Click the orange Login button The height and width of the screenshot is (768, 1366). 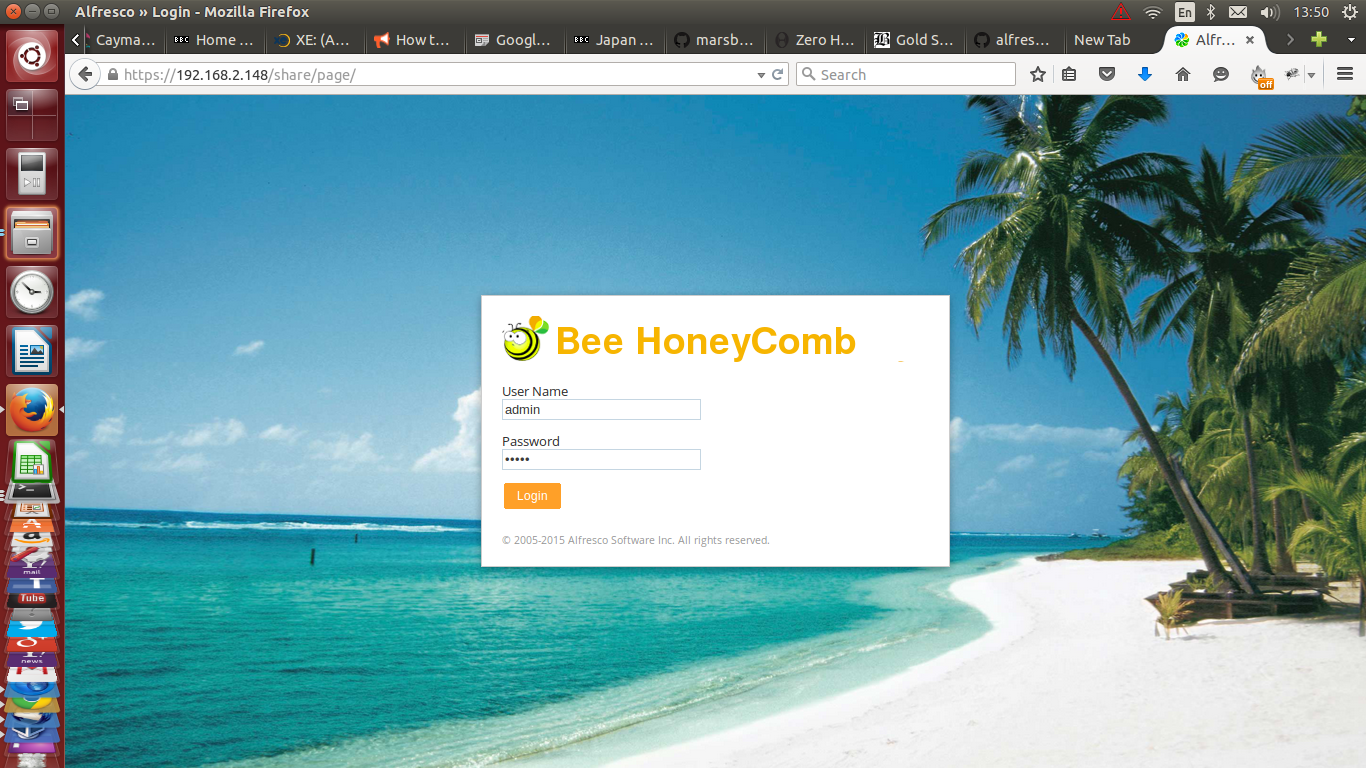click(532, 496)
